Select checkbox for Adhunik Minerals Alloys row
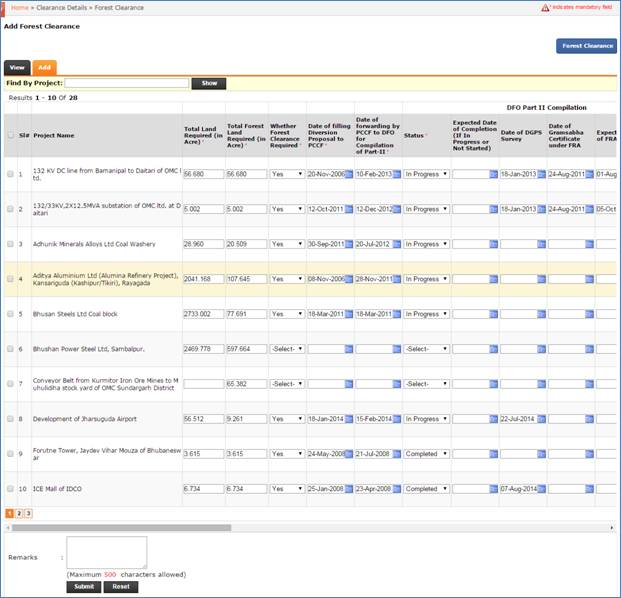The width and height of the screenshot is (621, 598). (x=11, y=244)
